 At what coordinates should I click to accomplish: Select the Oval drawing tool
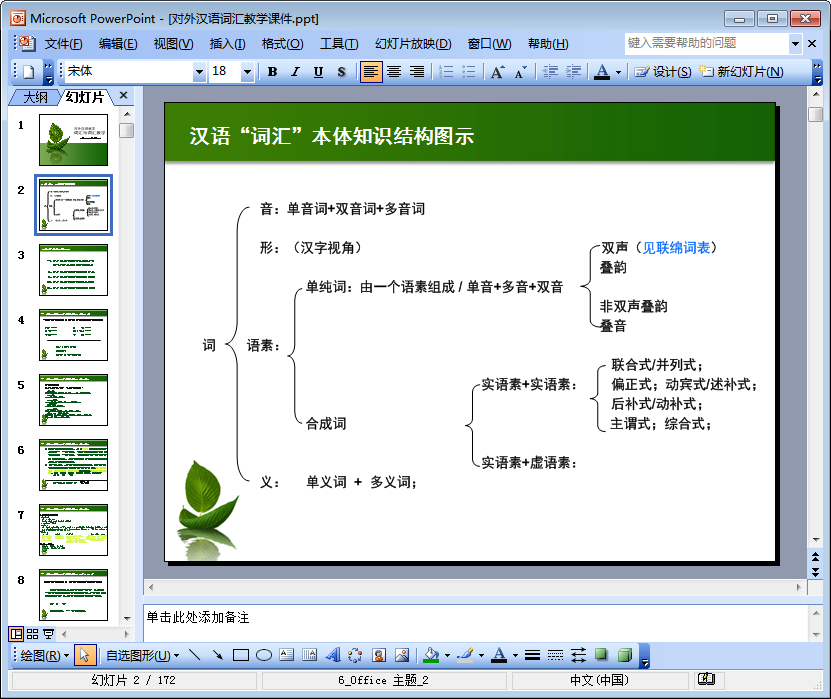click(264, 656)
